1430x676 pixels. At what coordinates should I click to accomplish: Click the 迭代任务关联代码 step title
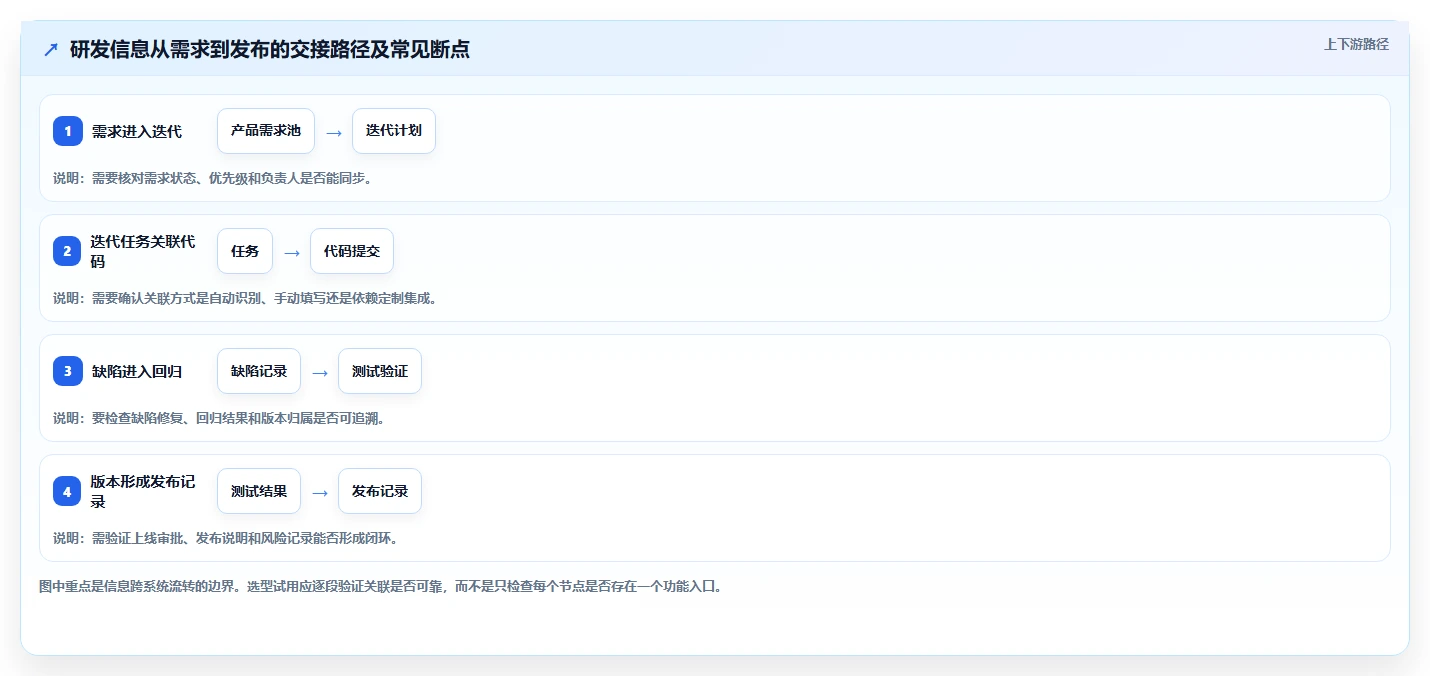[x=143, y=251]
